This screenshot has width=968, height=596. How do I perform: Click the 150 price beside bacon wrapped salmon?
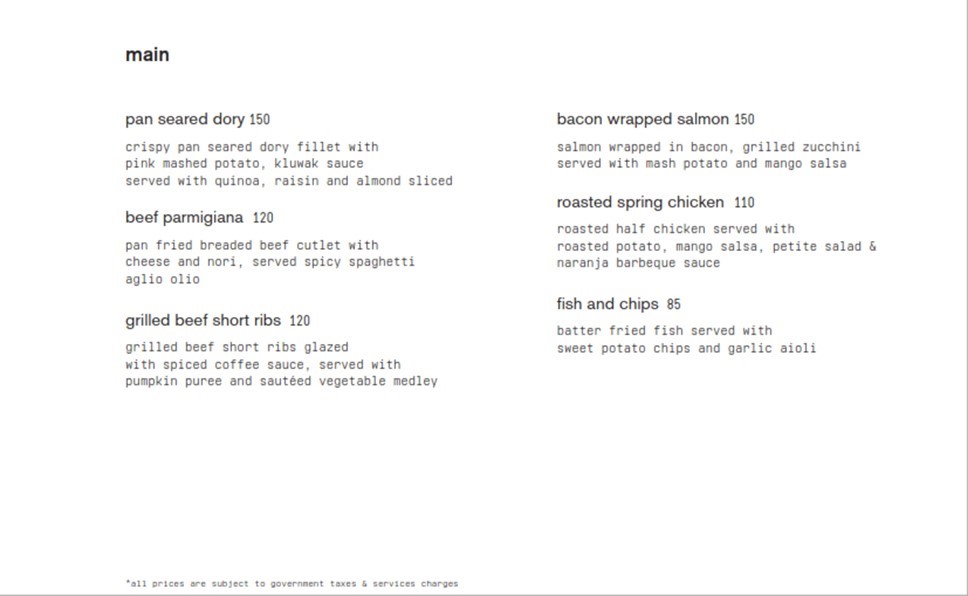744,119
